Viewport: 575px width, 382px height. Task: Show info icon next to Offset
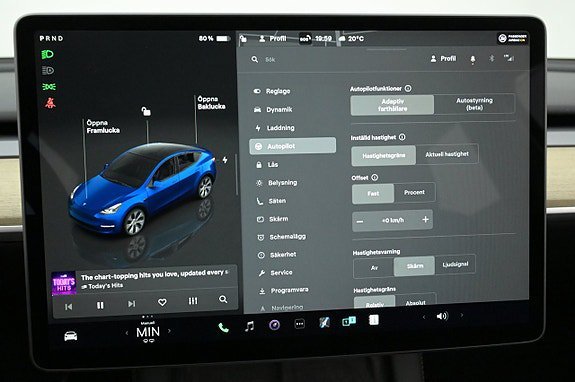point(374,177)
